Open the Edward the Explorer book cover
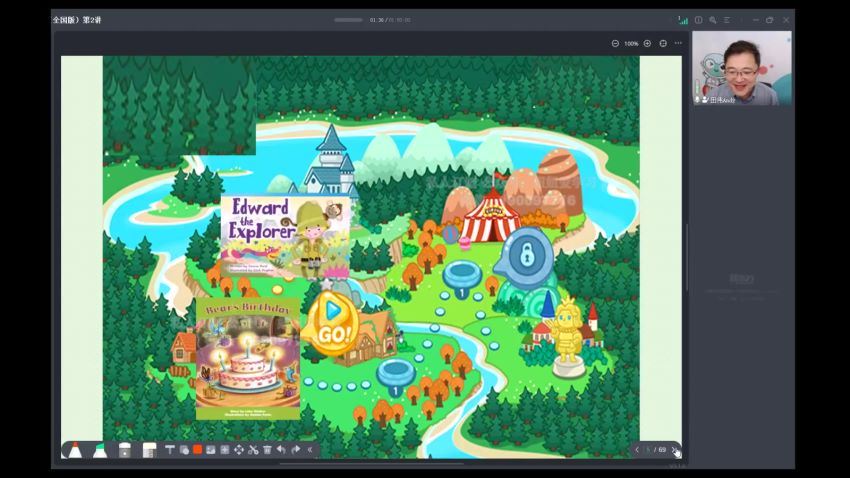This screenshot has width=850, height=478. tap(285, 237)
